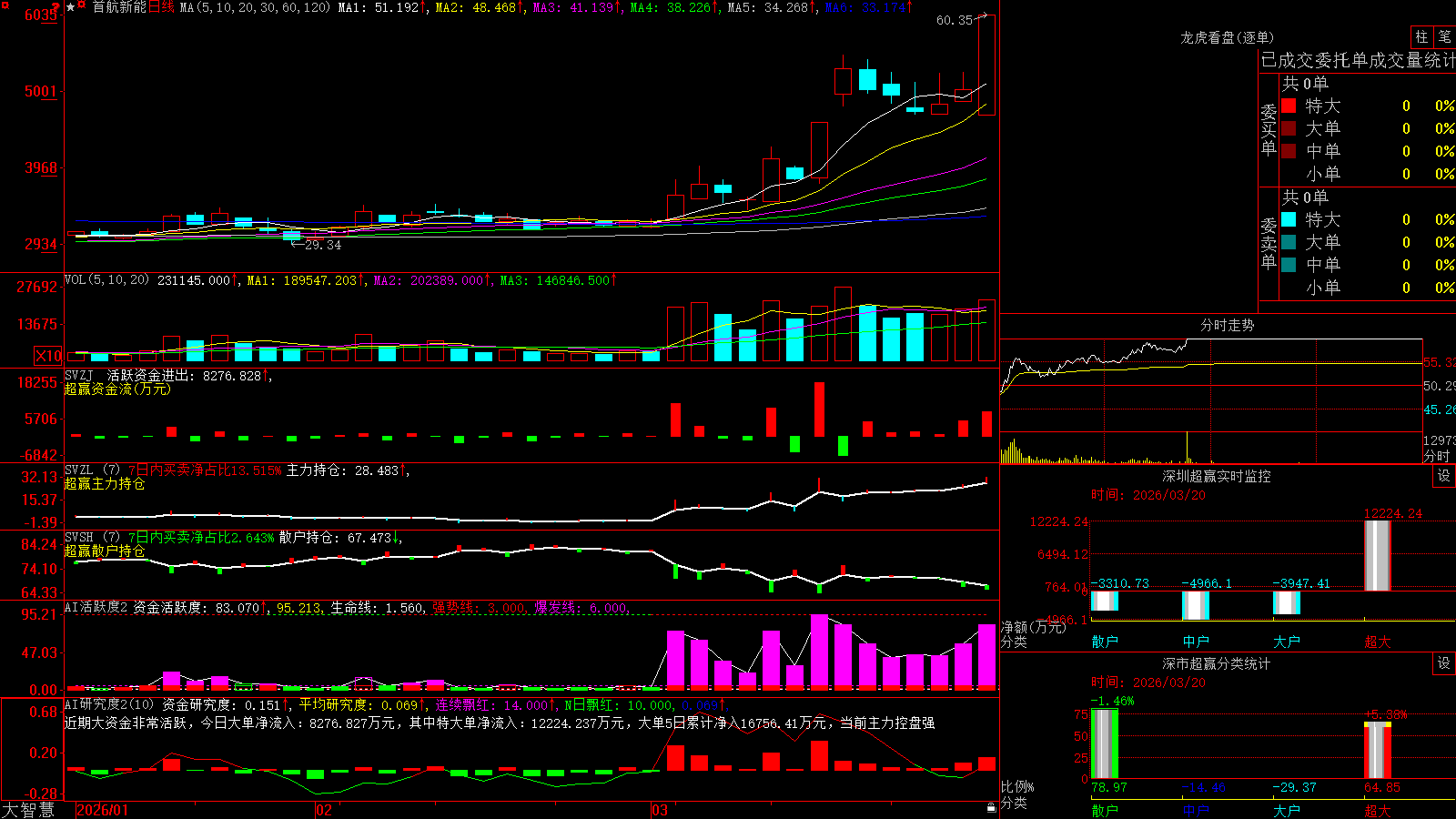Screen dimensions: 1456x819
Task: Click the 深市超赢分类统计 title
Action: [x=1216, y=663]
